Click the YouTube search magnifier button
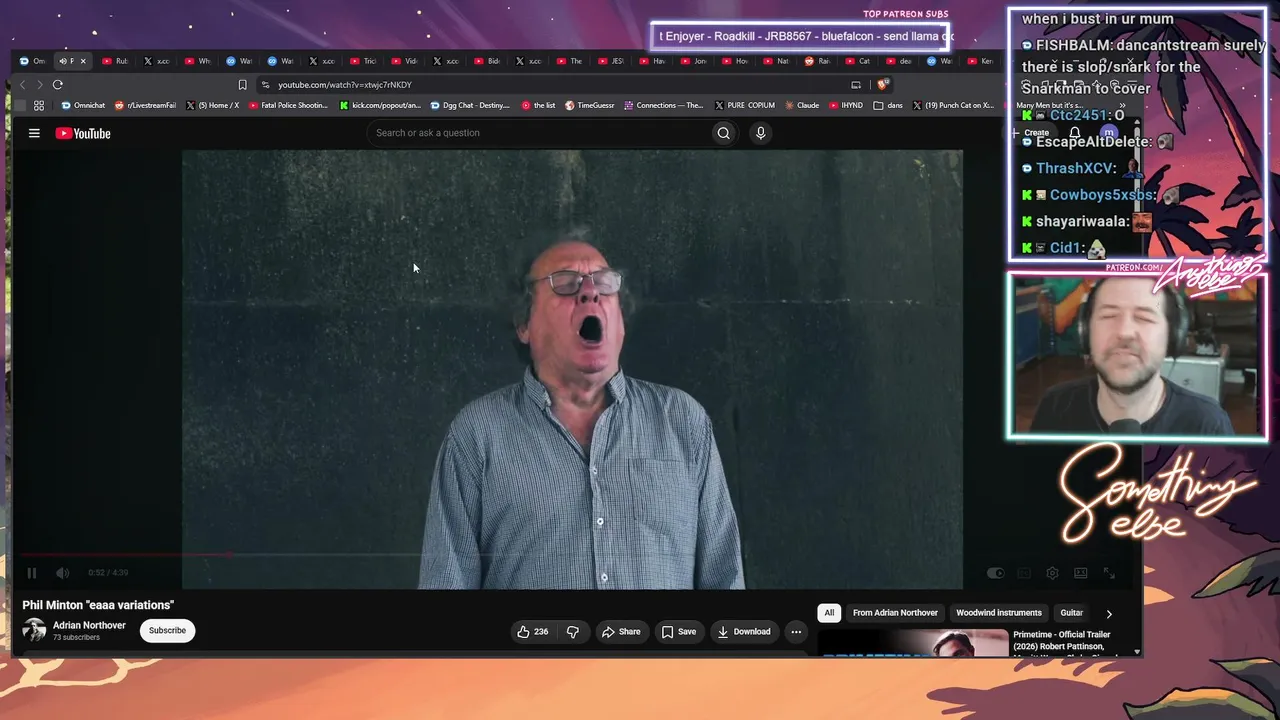This screenshot has width=1280, height=720. coord(724,133)
